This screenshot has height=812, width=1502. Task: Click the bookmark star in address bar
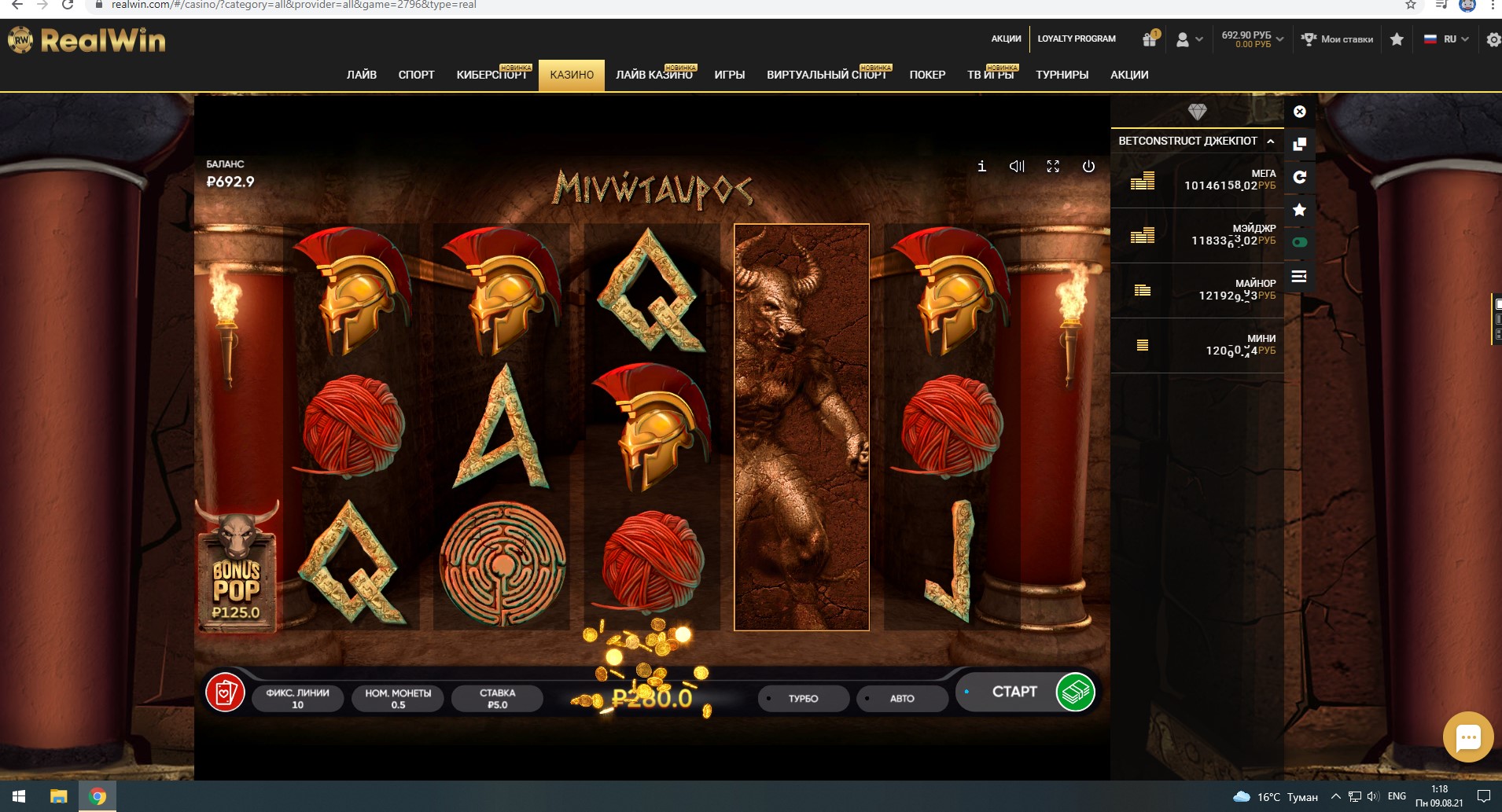coord(1411,5)
